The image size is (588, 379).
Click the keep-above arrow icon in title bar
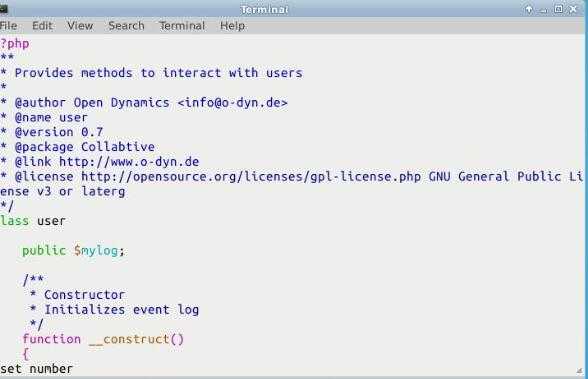[x=529, y=9]
